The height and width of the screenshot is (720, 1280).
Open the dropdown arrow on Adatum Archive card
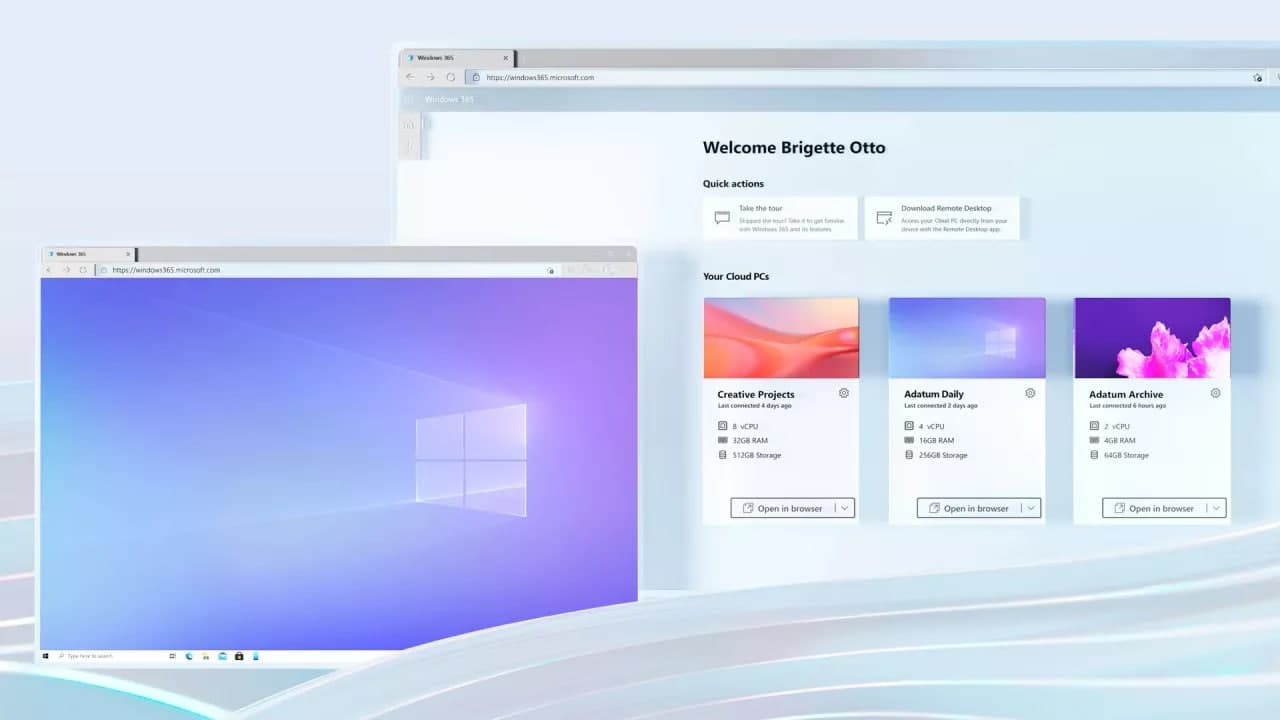click(1216, 507)
